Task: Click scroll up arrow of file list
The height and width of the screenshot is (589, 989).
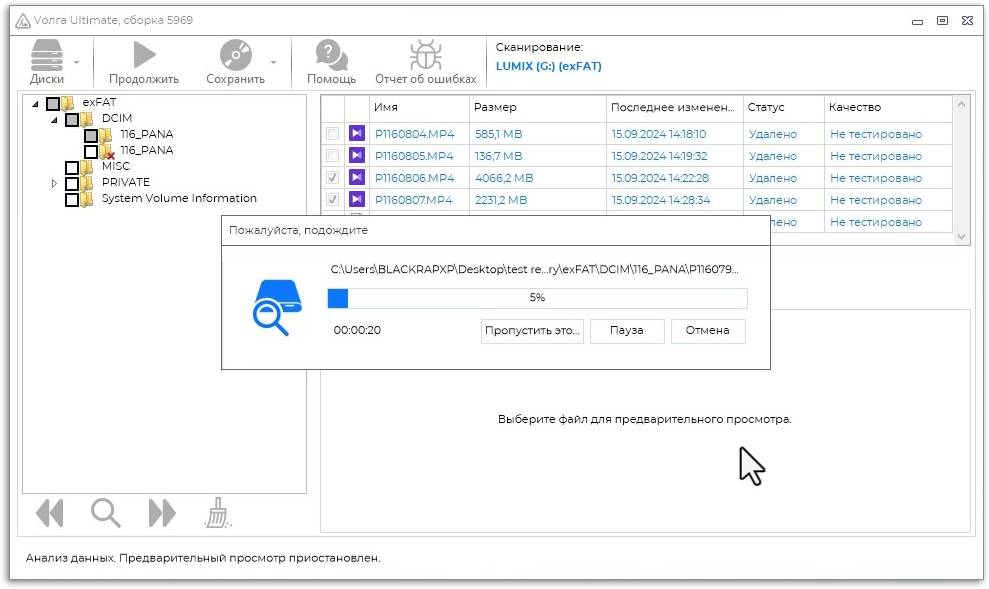Action: tap(961, 104)
